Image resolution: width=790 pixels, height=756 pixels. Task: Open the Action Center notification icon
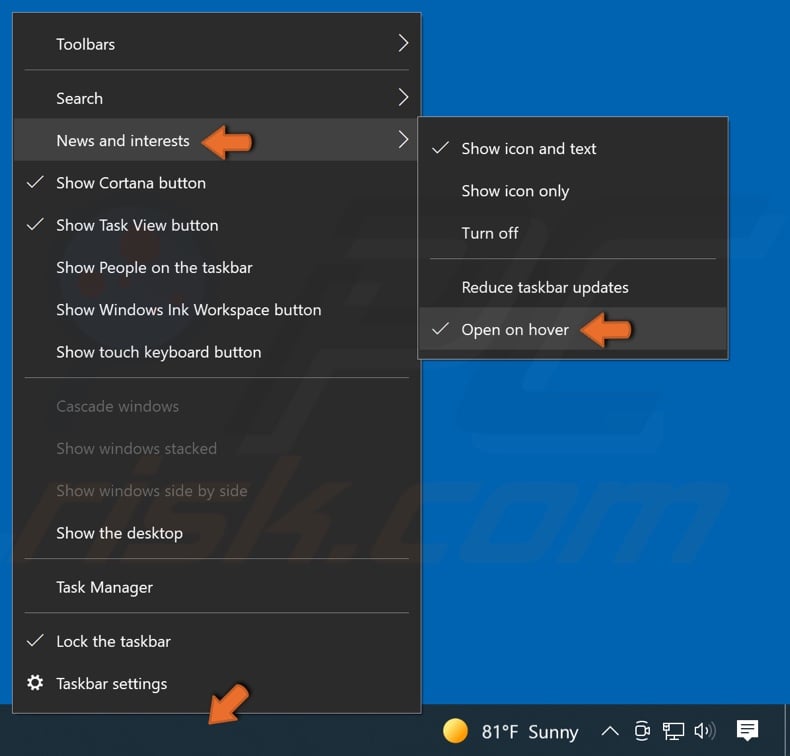747,730
